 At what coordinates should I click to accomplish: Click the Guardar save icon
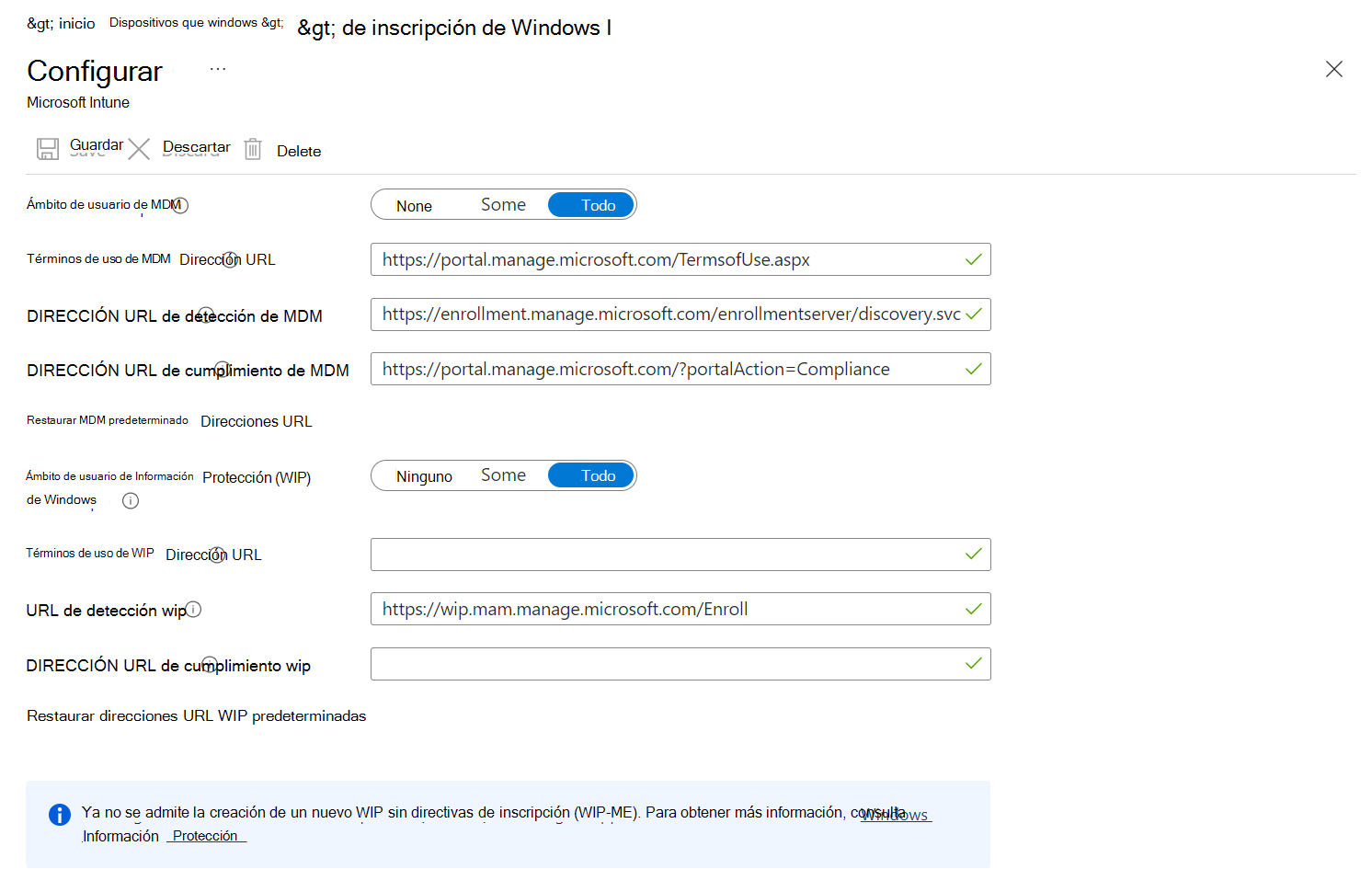click(48, 149)
